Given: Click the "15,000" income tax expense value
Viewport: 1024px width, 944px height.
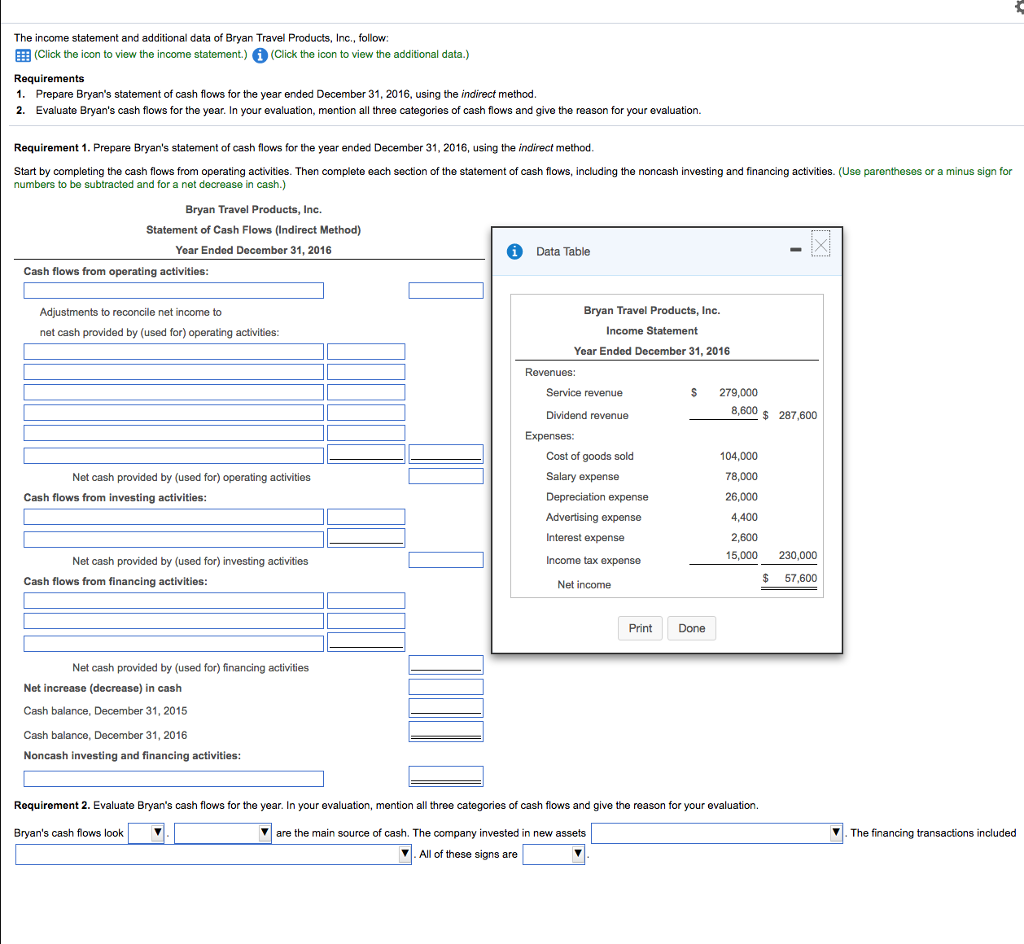Looking at the screenshot, I should [742, 556].
